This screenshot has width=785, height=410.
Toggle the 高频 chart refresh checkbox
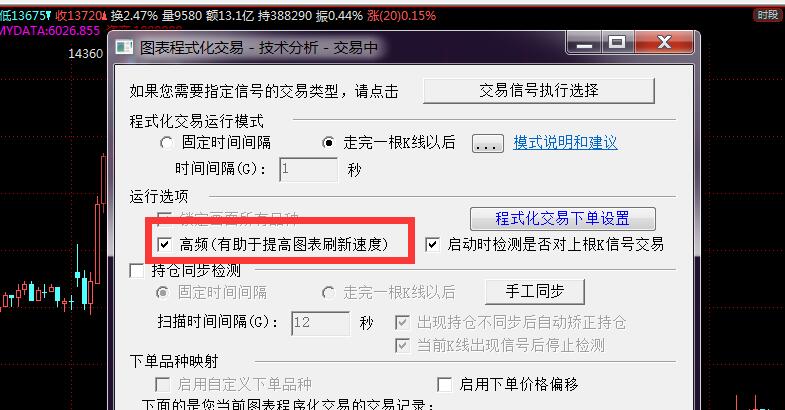(x=164, y=244)
